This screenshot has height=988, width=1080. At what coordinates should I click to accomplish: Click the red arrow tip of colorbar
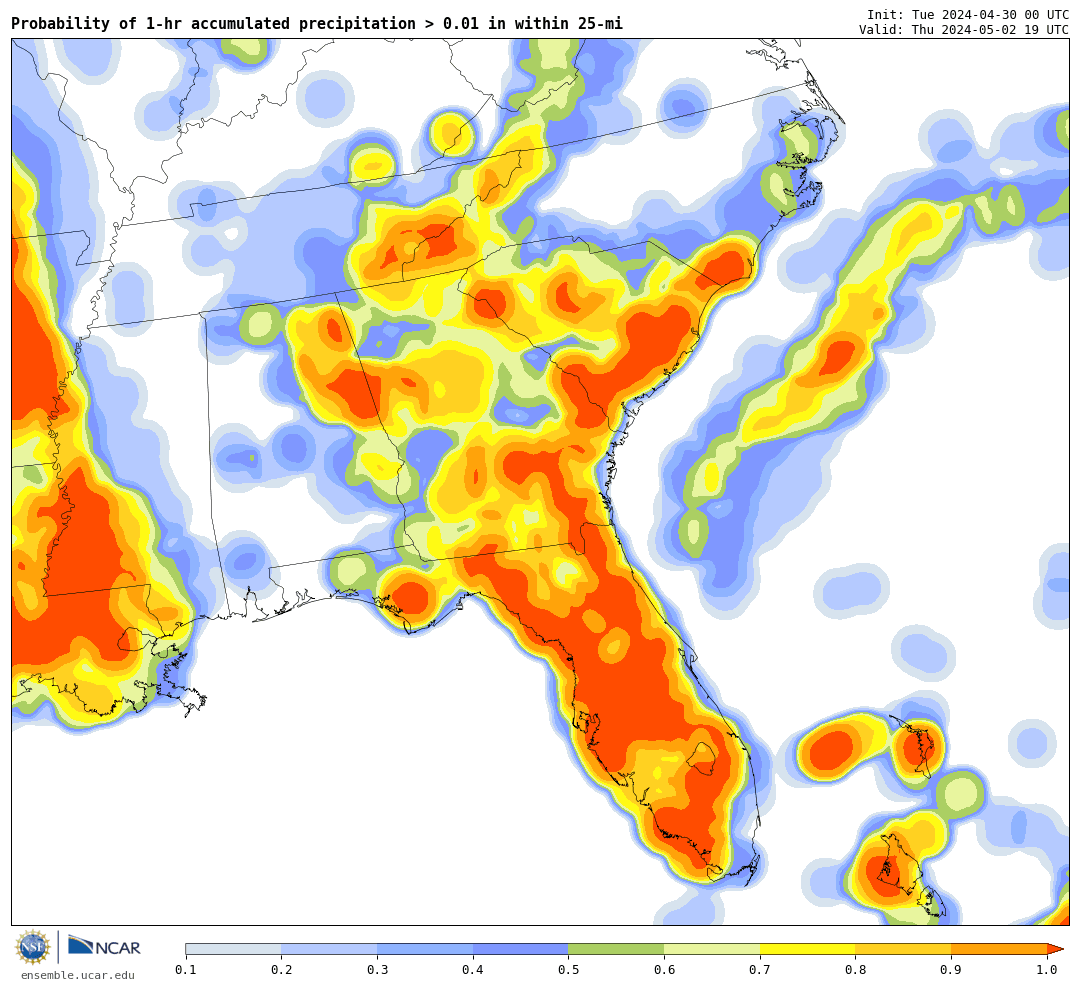(x=1055, y=949)
